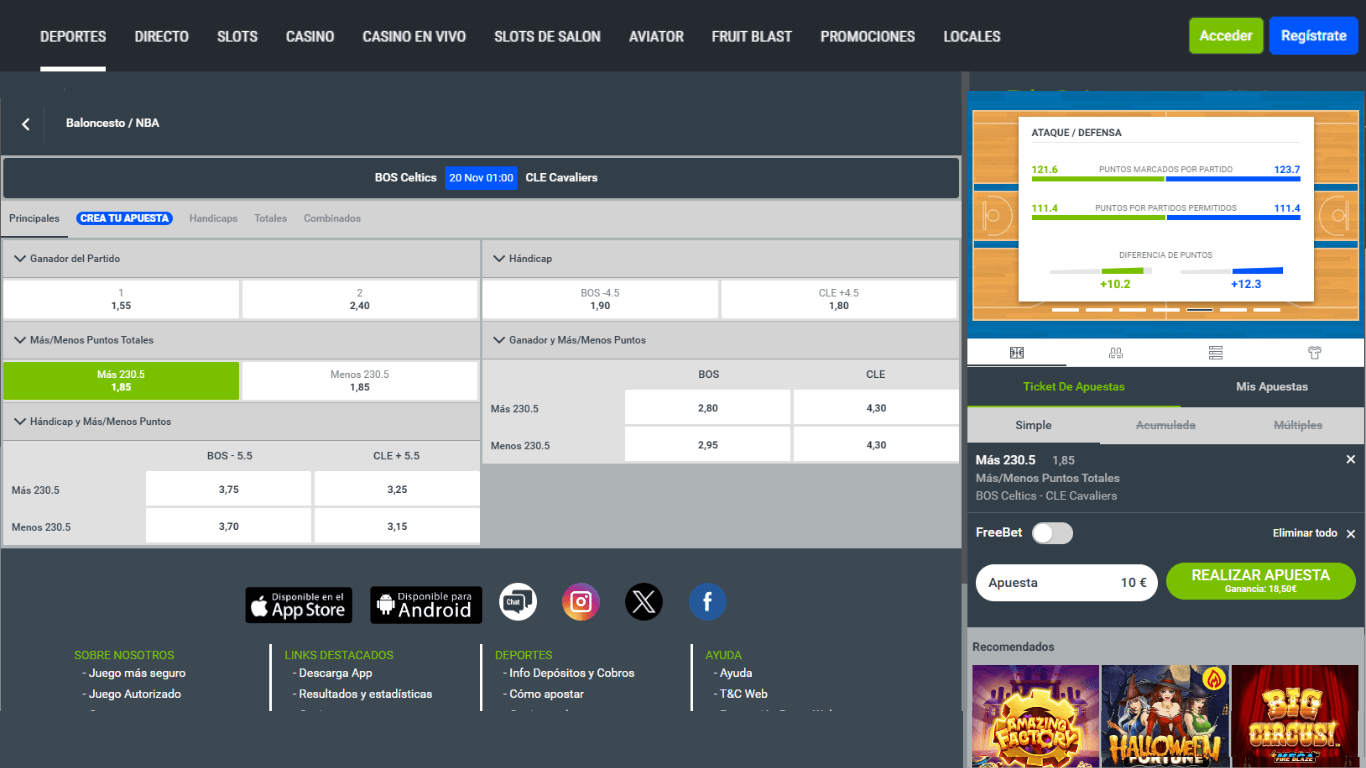Select BOS -5.5 Más 230.5 odds 3,75
Screen dimensions: 1366x768
coord(229,489)
